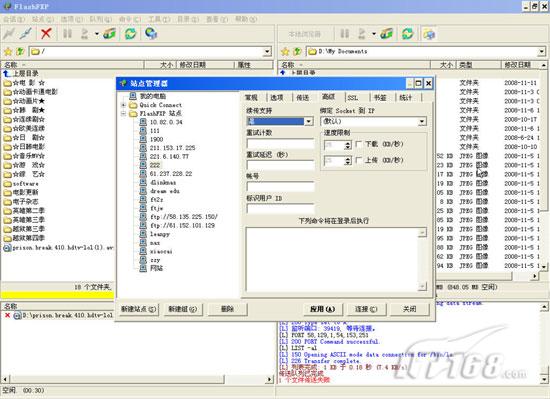The width and height of the screenshot is (550, 399).
Task: Click the 连接 connect button
Action: (x=366, y=309)
